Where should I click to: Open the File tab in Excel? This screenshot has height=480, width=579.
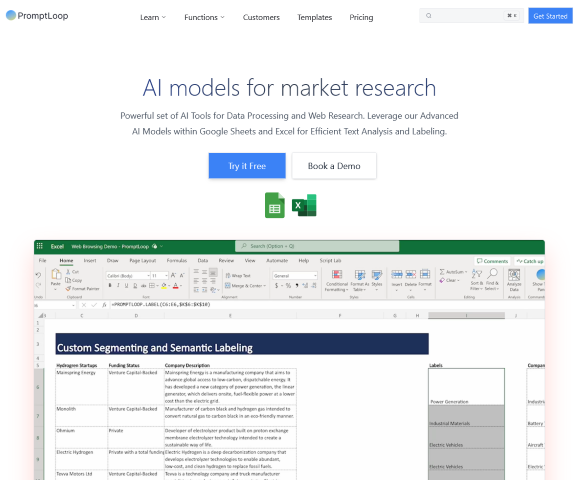[42, 260]
